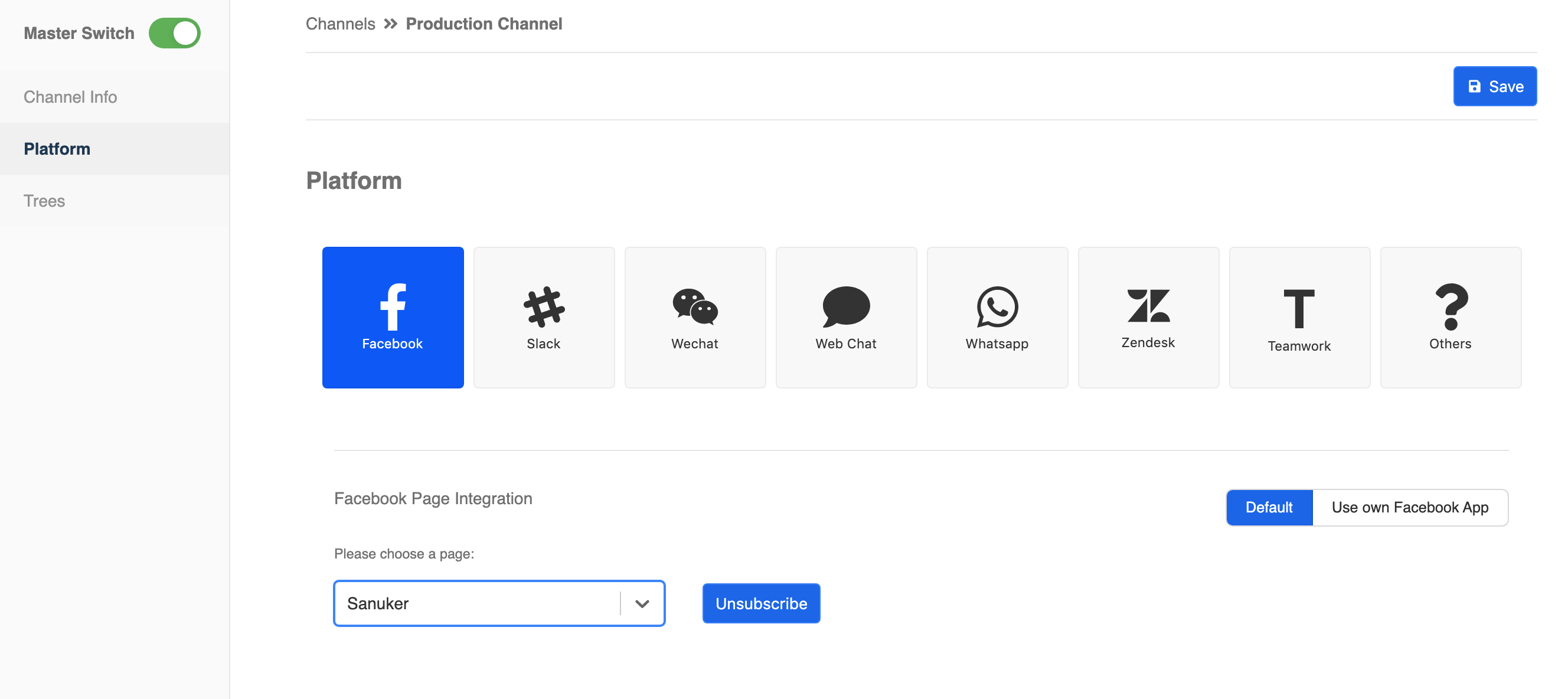Click Production Channel breadcrumb text
Viewport: 1568px width, 699px height.
[484, 24]
